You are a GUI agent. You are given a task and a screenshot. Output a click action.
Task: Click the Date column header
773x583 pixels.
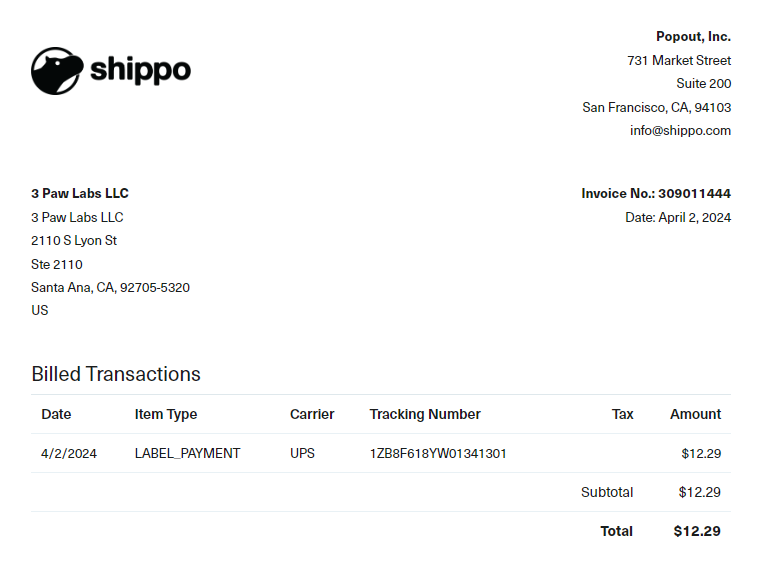tap(56, 414)
